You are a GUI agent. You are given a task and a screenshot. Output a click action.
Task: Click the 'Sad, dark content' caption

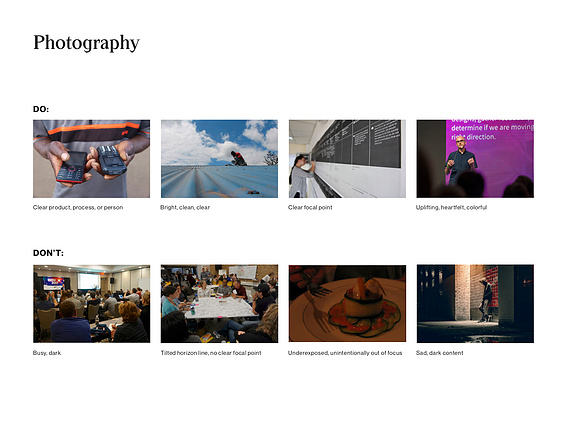click(x=439, y=353)
